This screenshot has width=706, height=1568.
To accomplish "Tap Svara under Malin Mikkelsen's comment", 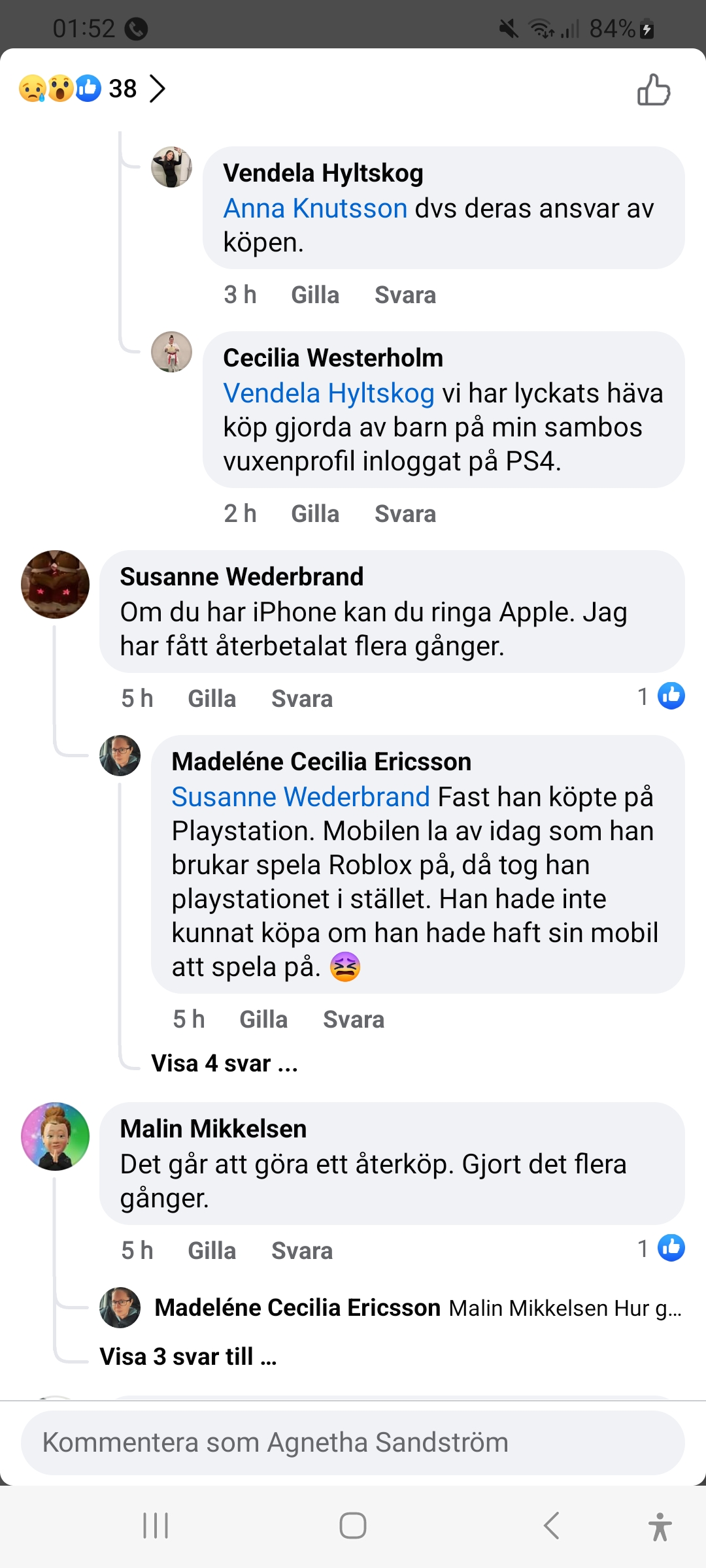I will pyautogui.click(x=302, y=1251).
